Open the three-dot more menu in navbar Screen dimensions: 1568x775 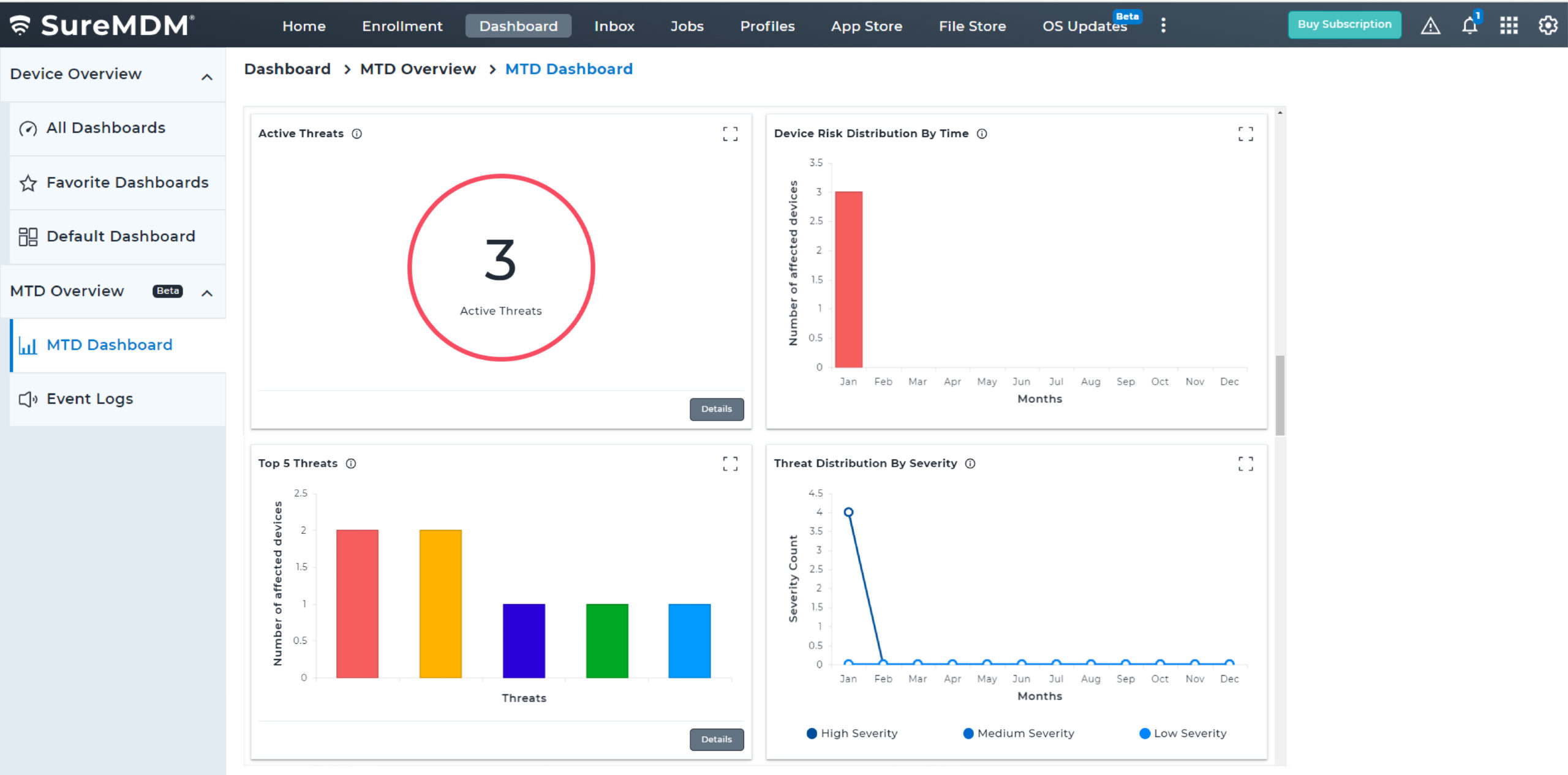point(1163,26)
